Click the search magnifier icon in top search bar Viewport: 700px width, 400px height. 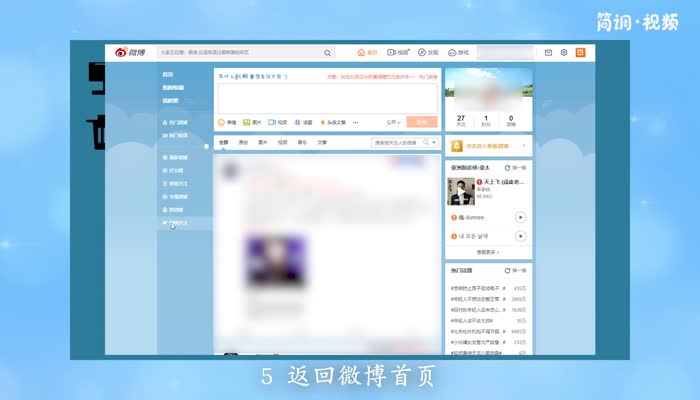tap(327, 52)
